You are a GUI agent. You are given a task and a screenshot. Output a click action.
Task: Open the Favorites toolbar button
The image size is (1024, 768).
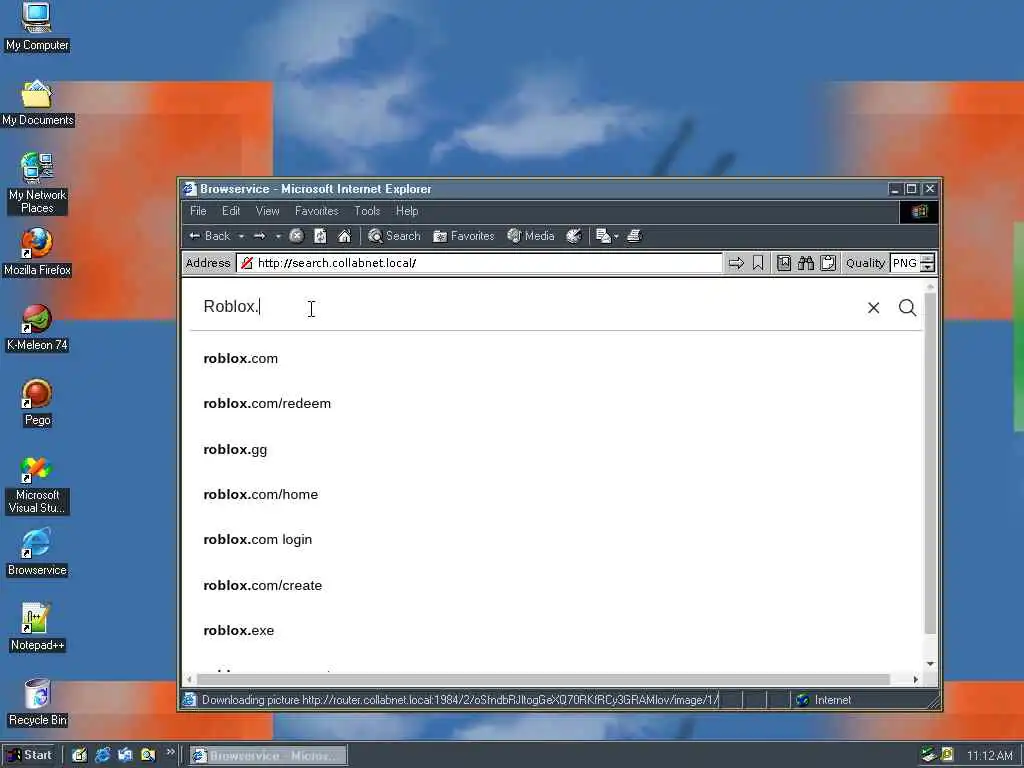[x=464, y=236]
